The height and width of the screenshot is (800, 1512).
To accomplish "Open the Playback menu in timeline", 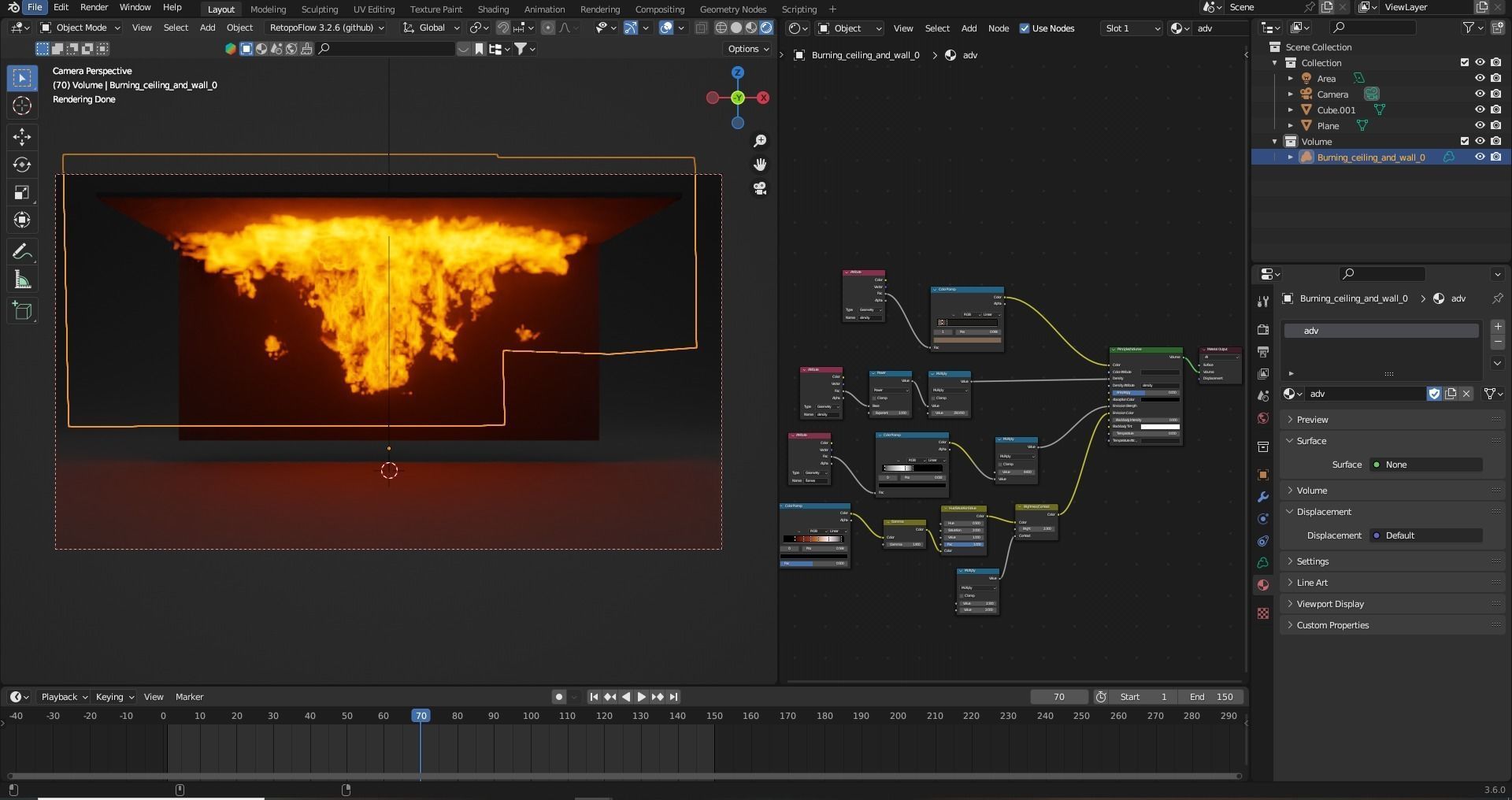I will pyautogui.click(x=64, y=697).
